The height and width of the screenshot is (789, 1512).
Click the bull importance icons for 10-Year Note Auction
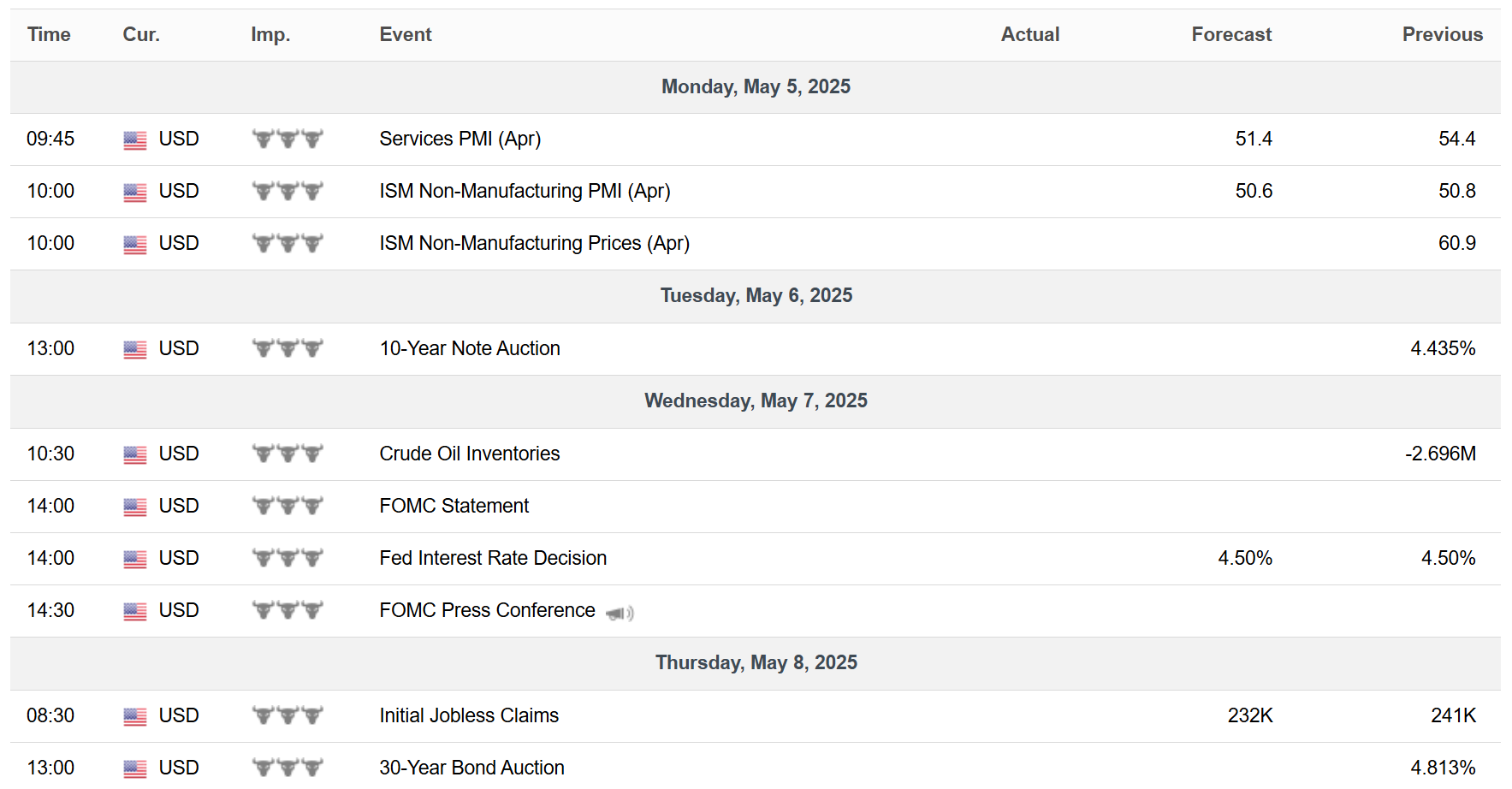click(x=288, y=348)
